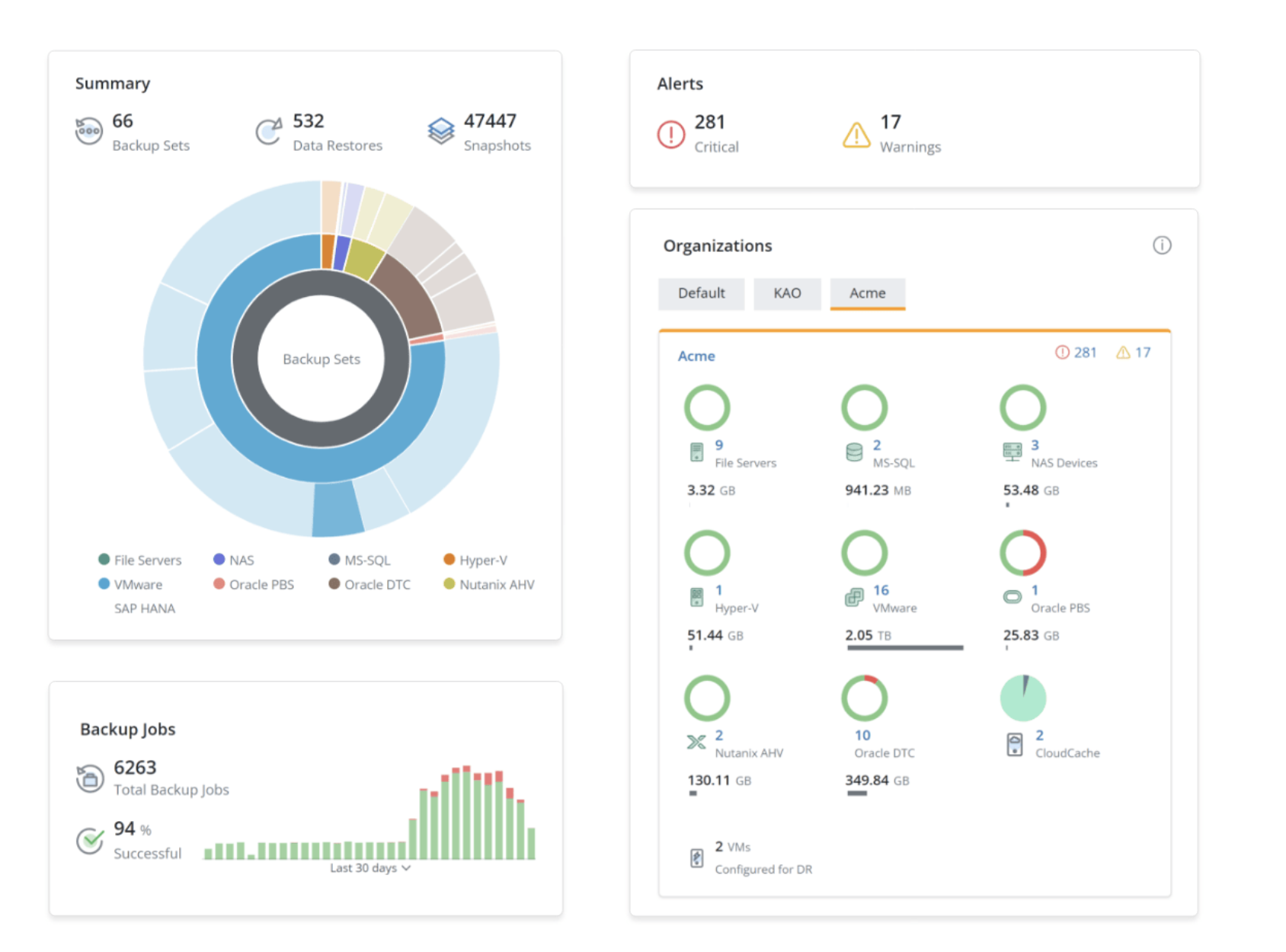Open the Last 30 days dropdown

point(370,867)
